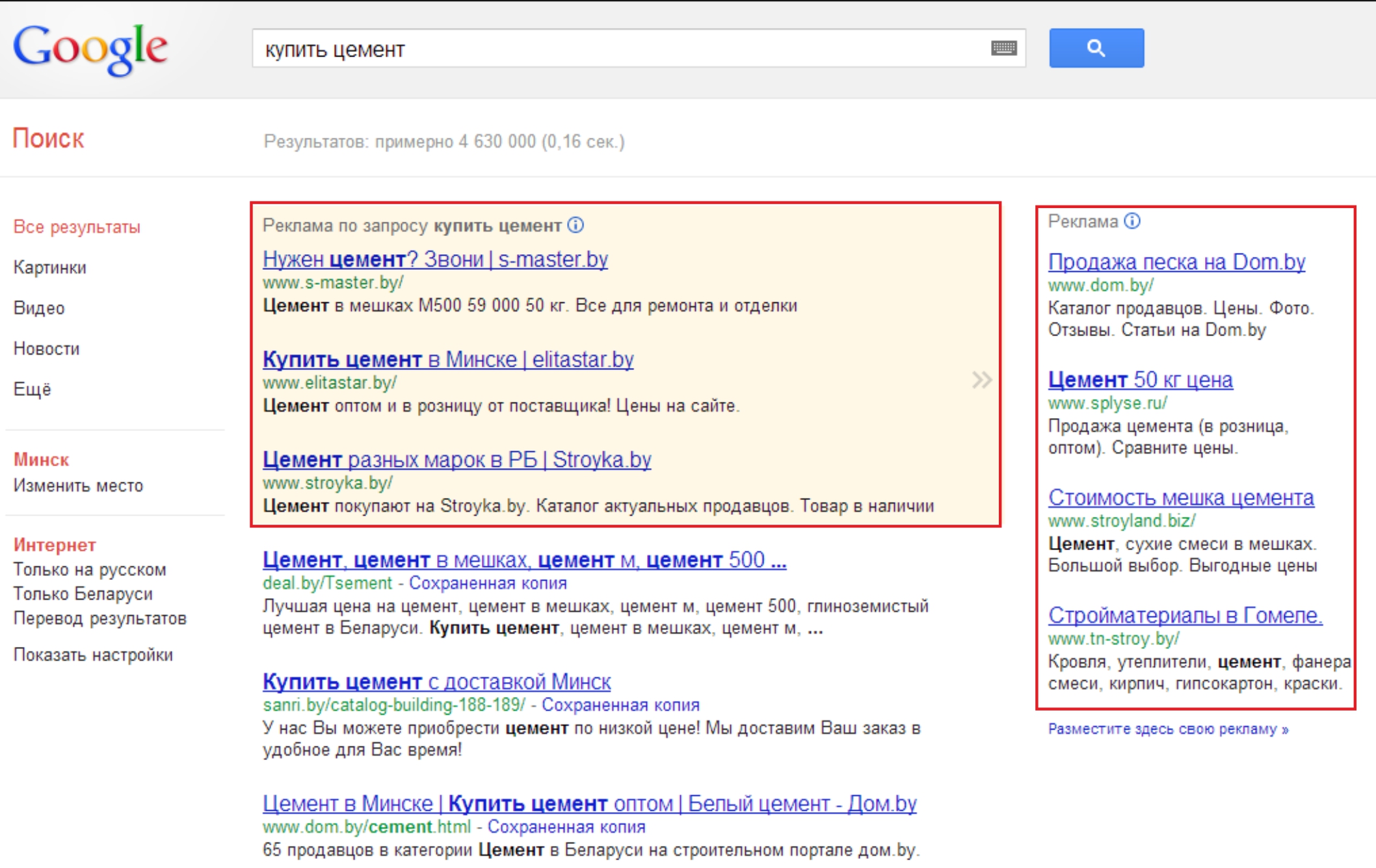Select Перевод результатов option
1376x868 pixels.
[x=100, y=618]
